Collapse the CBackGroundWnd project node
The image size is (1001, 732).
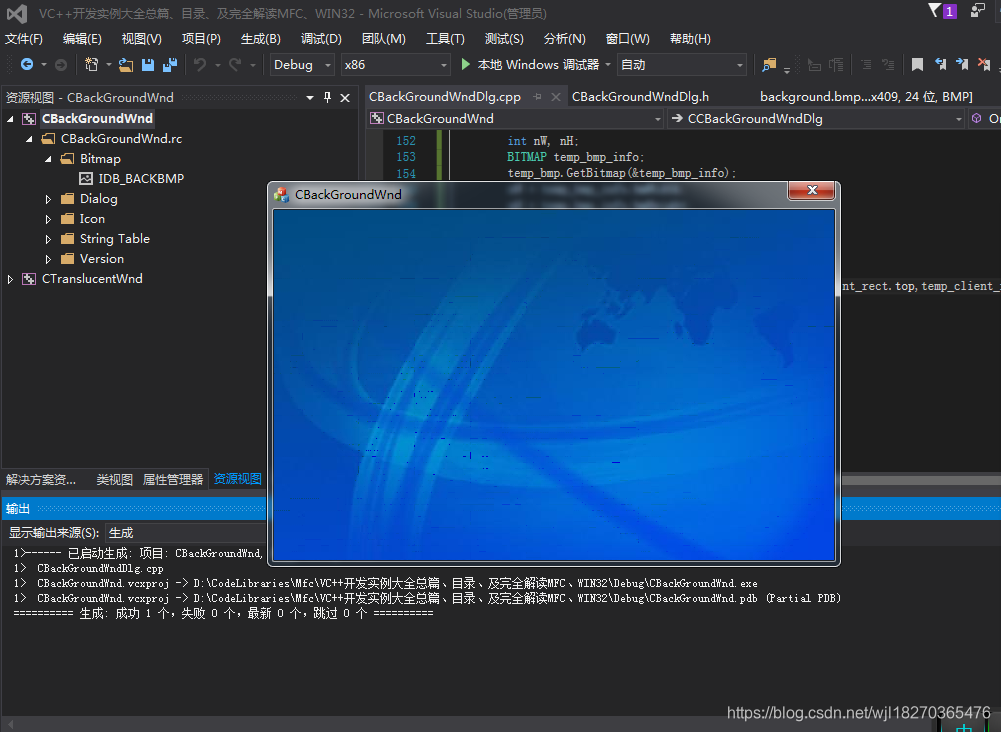tap(10, 119)
